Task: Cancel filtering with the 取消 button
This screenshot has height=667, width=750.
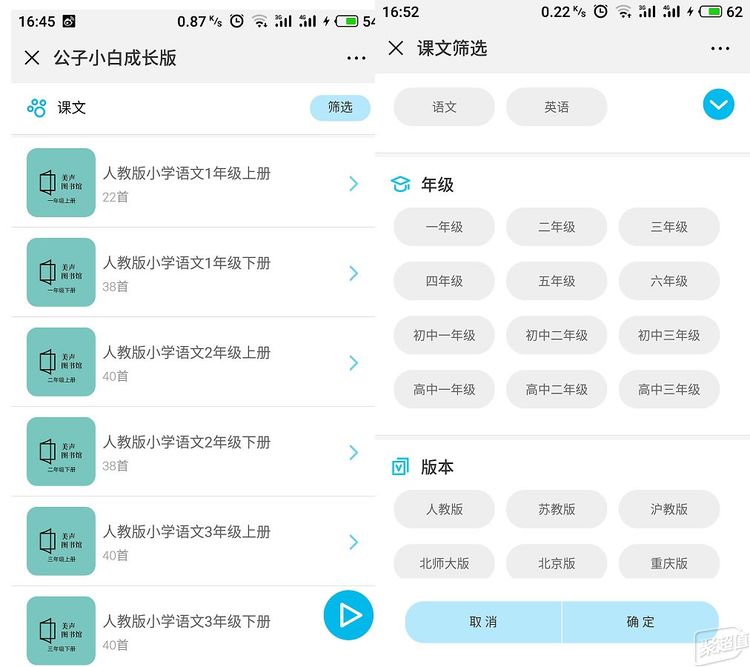Action: point(483,622)
